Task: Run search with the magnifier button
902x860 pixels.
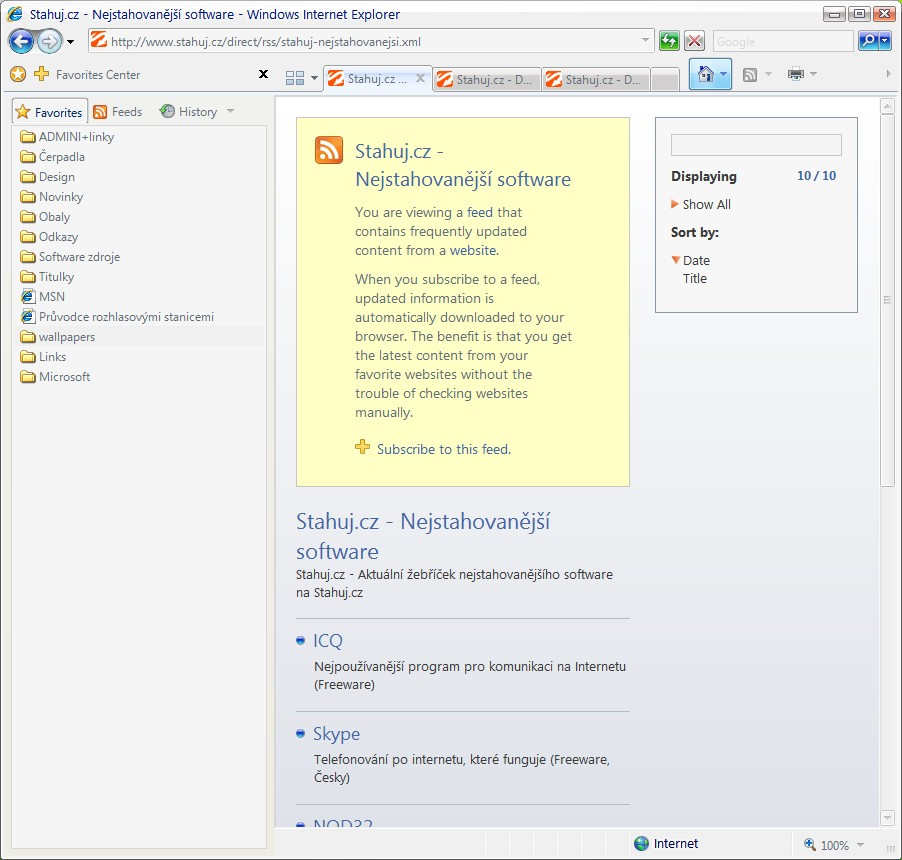Action: [x=868, y=41]
